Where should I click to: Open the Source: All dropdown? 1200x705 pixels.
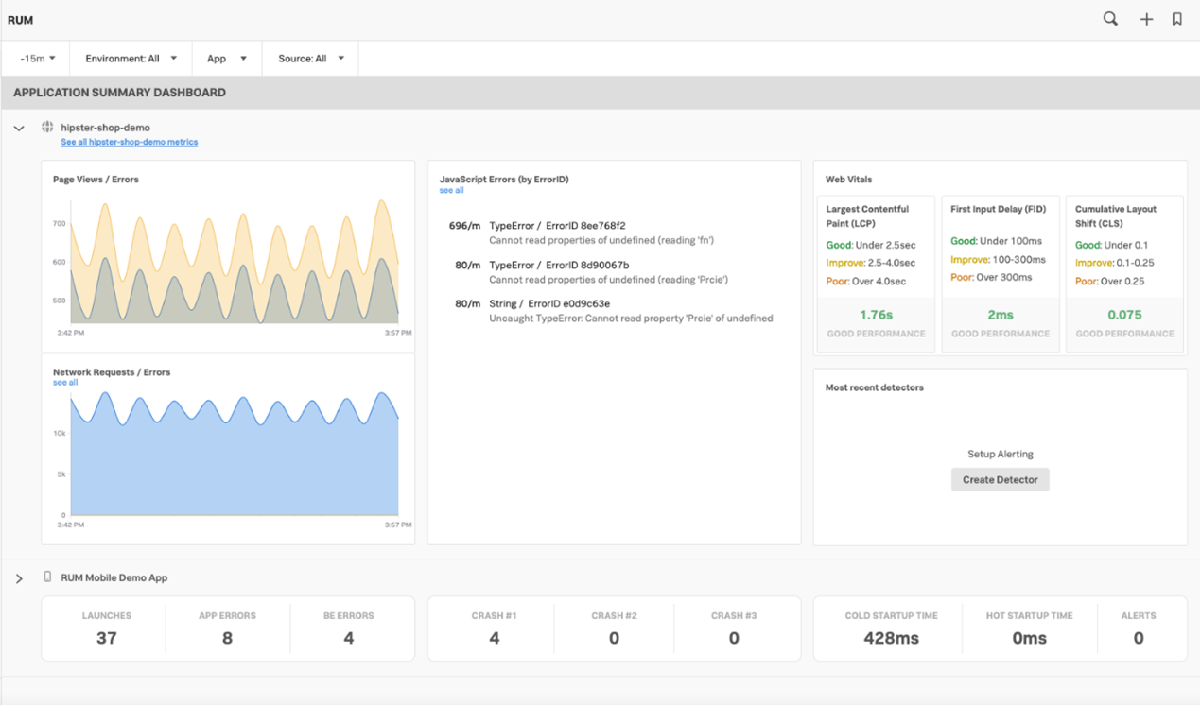[310, 59]
